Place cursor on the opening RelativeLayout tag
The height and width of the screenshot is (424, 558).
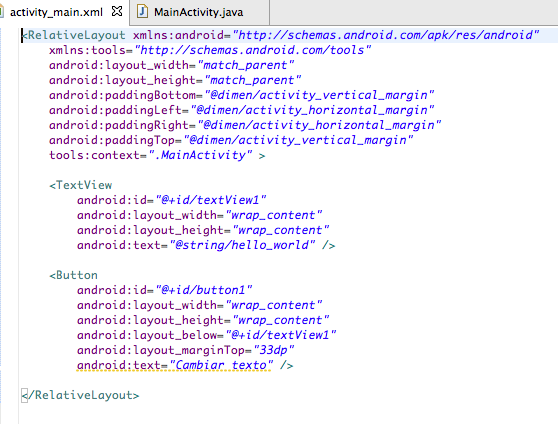click(73, 35)
